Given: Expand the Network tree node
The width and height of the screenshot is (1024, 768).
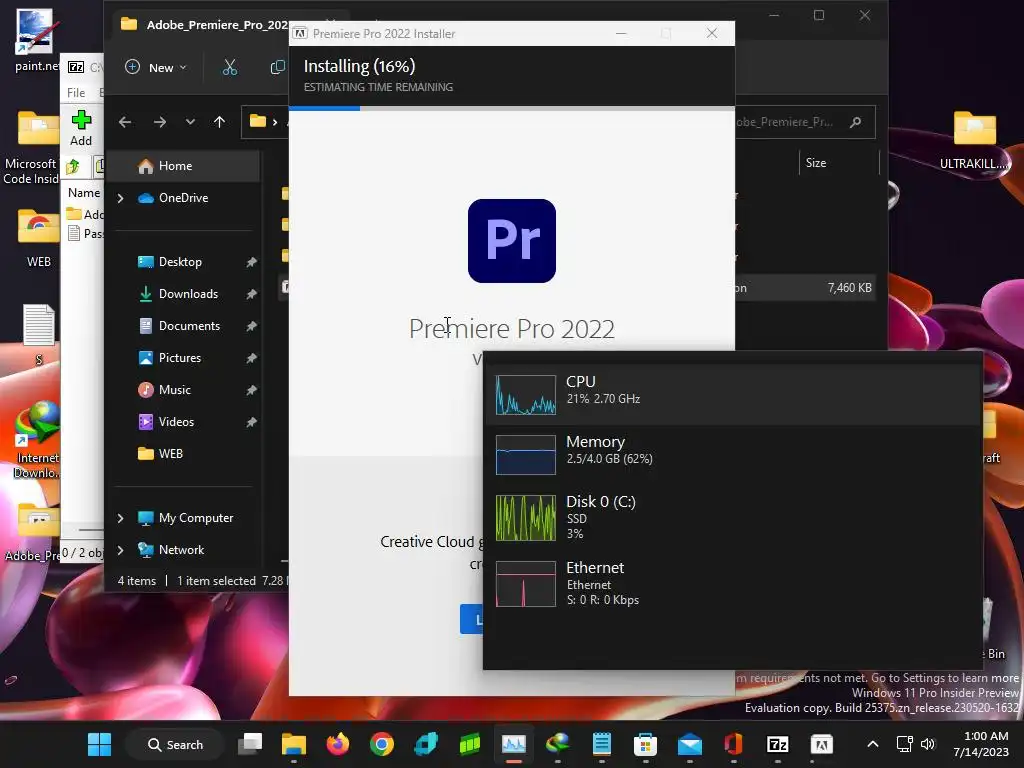Looking at the screenshot, I should point(121,550).
